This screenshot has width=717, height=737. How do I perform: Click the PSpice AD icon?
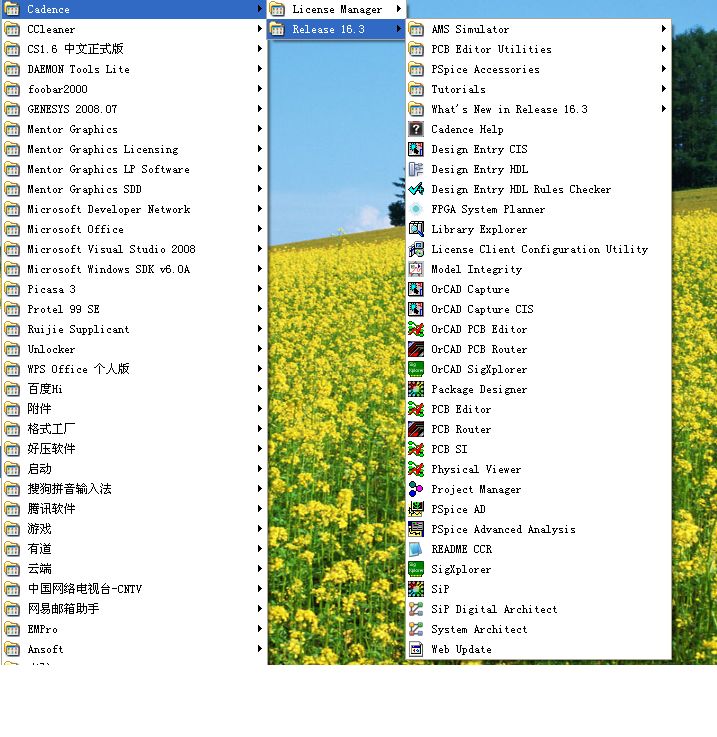coord(416,509)
